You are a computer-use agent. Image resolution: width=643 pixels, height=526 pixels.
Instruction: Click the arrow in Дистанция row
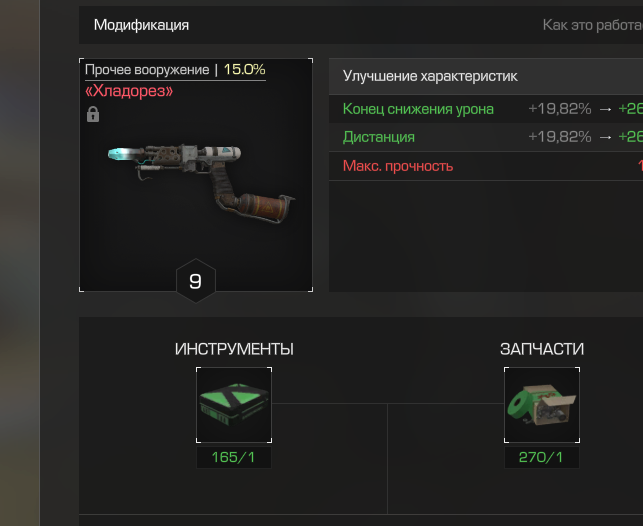click(x=605, y=137)
